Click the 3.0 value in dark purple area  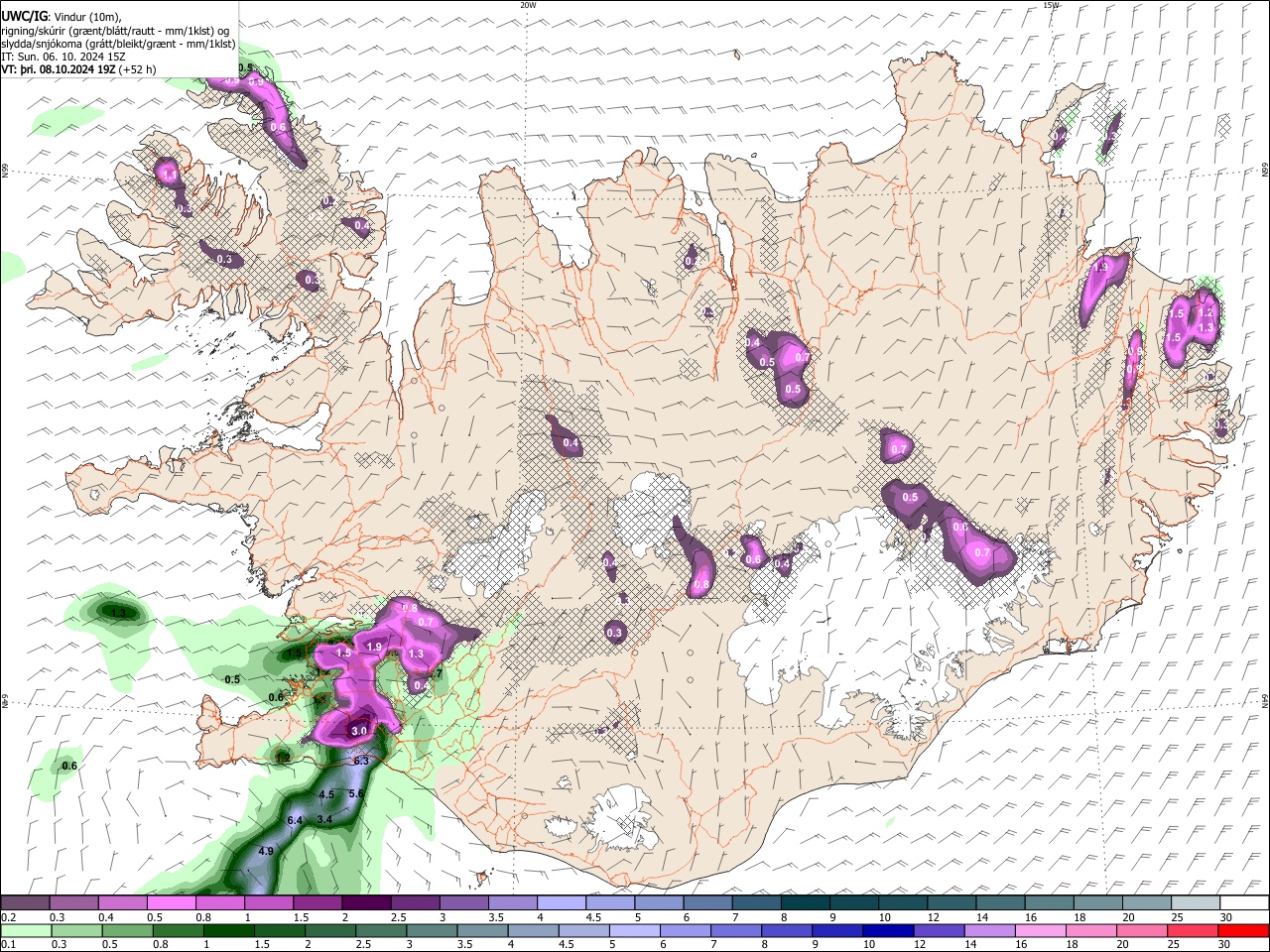coord(359,731)
